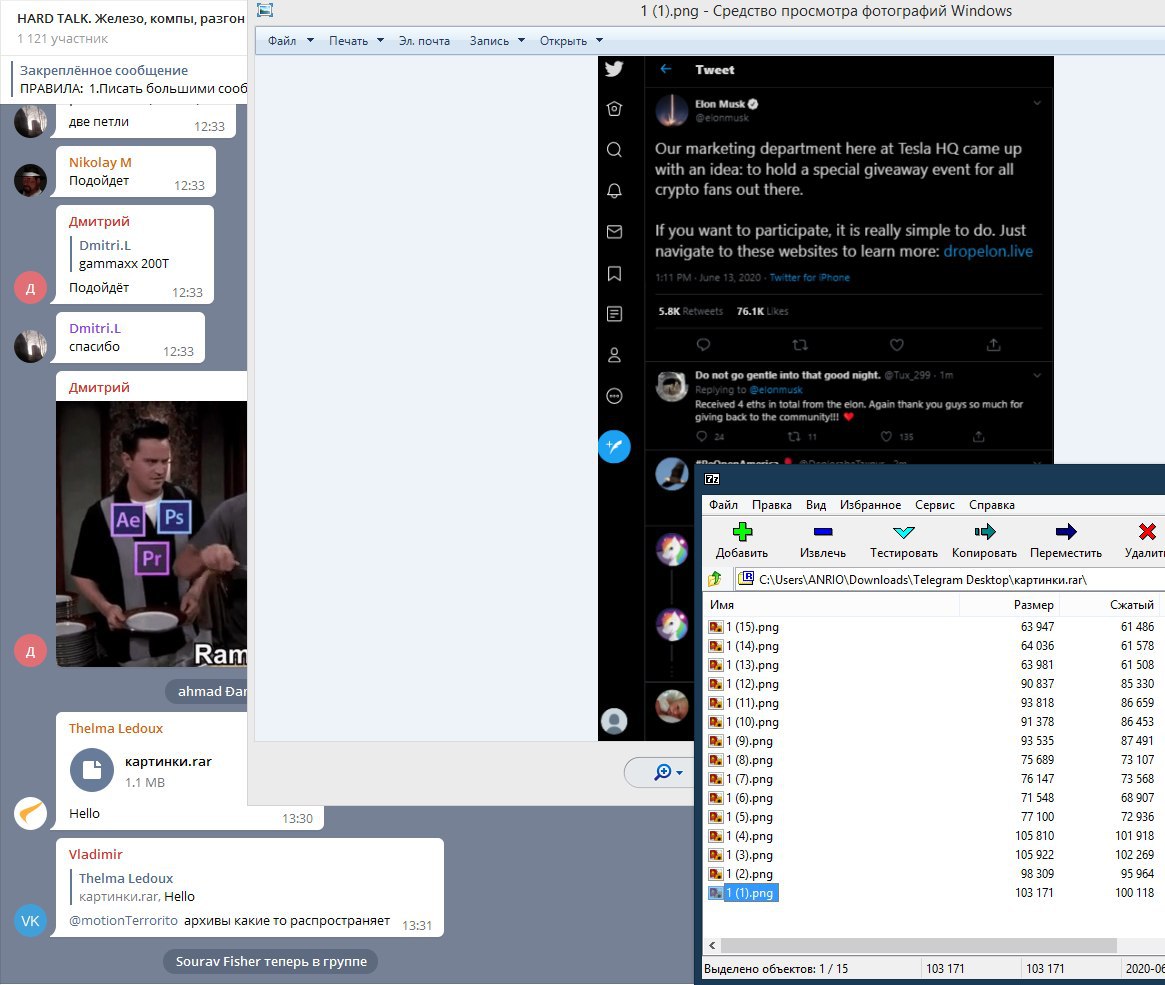1165x985 pixels.
Task: Click the zoom magnifier button in the Photo Viewer
Action: [667, 773]
